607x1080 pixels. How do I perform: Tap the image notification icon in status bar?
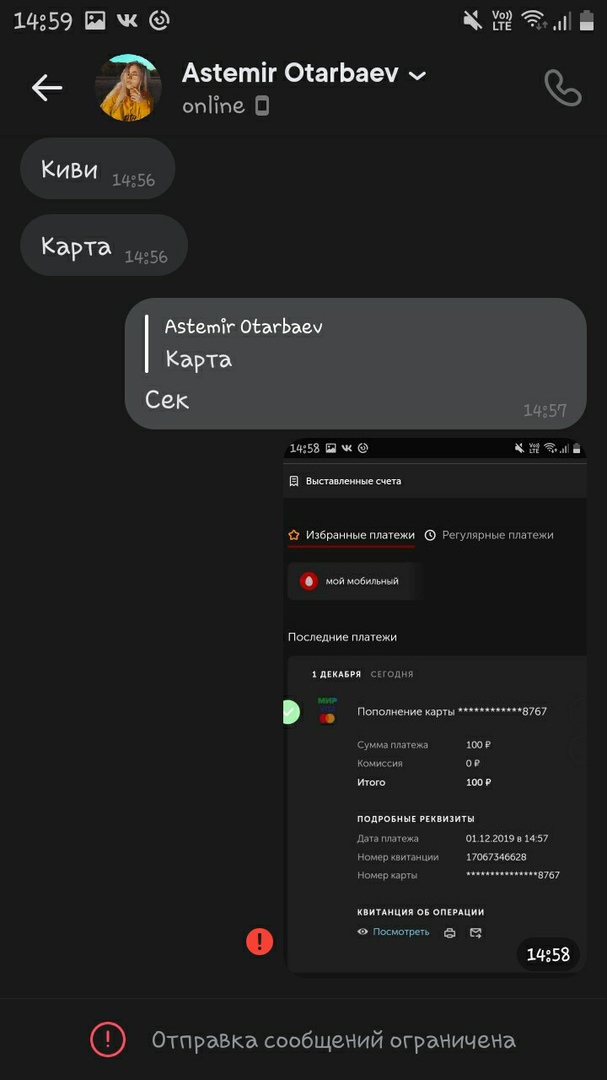pos(96,20)
